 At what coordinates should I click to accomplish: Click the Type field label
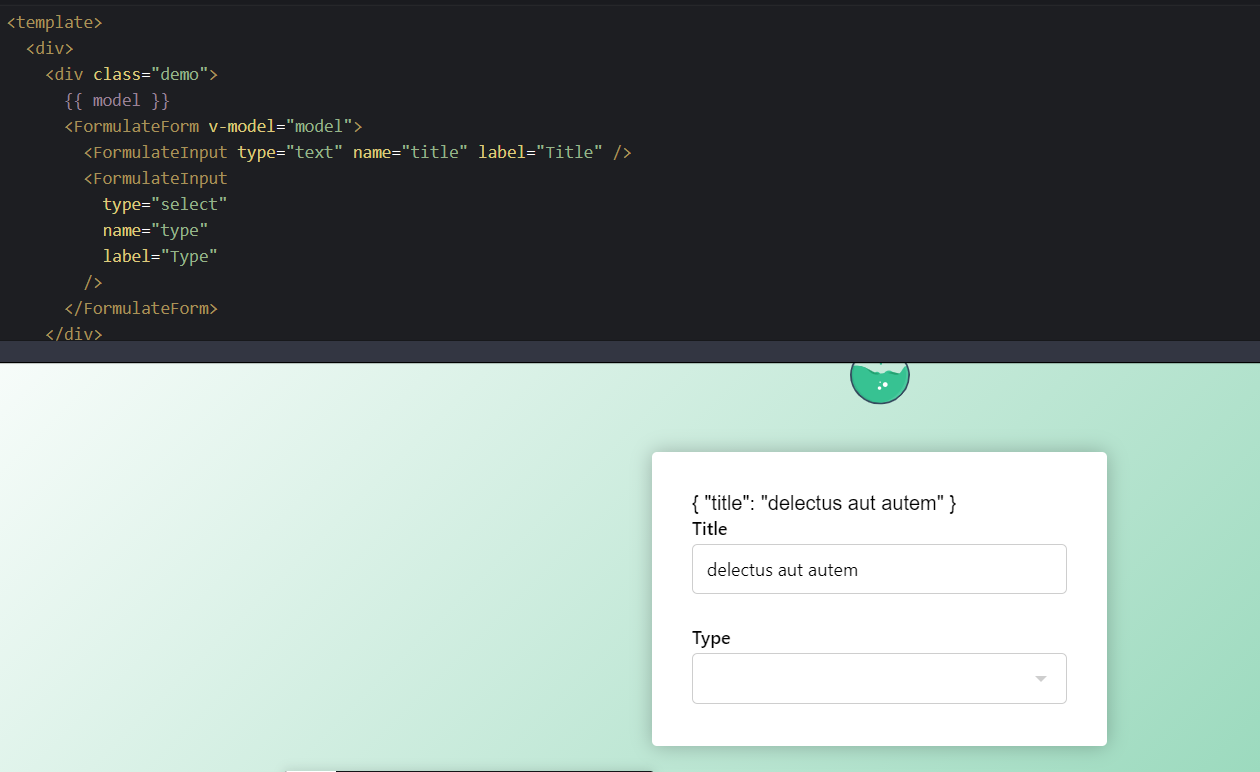click(711, 638)
